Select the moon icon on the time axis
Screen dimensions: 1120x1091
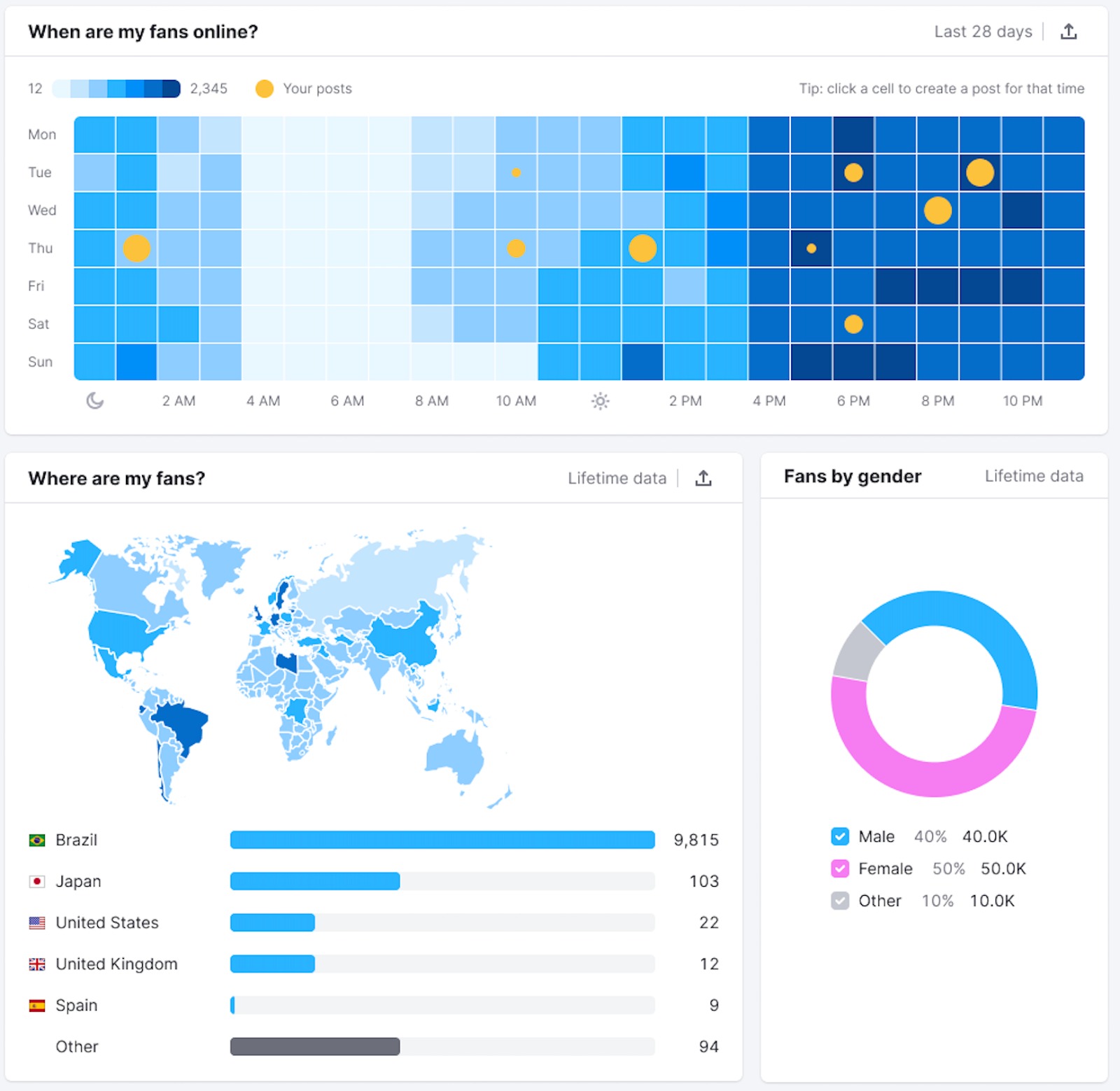93,401
